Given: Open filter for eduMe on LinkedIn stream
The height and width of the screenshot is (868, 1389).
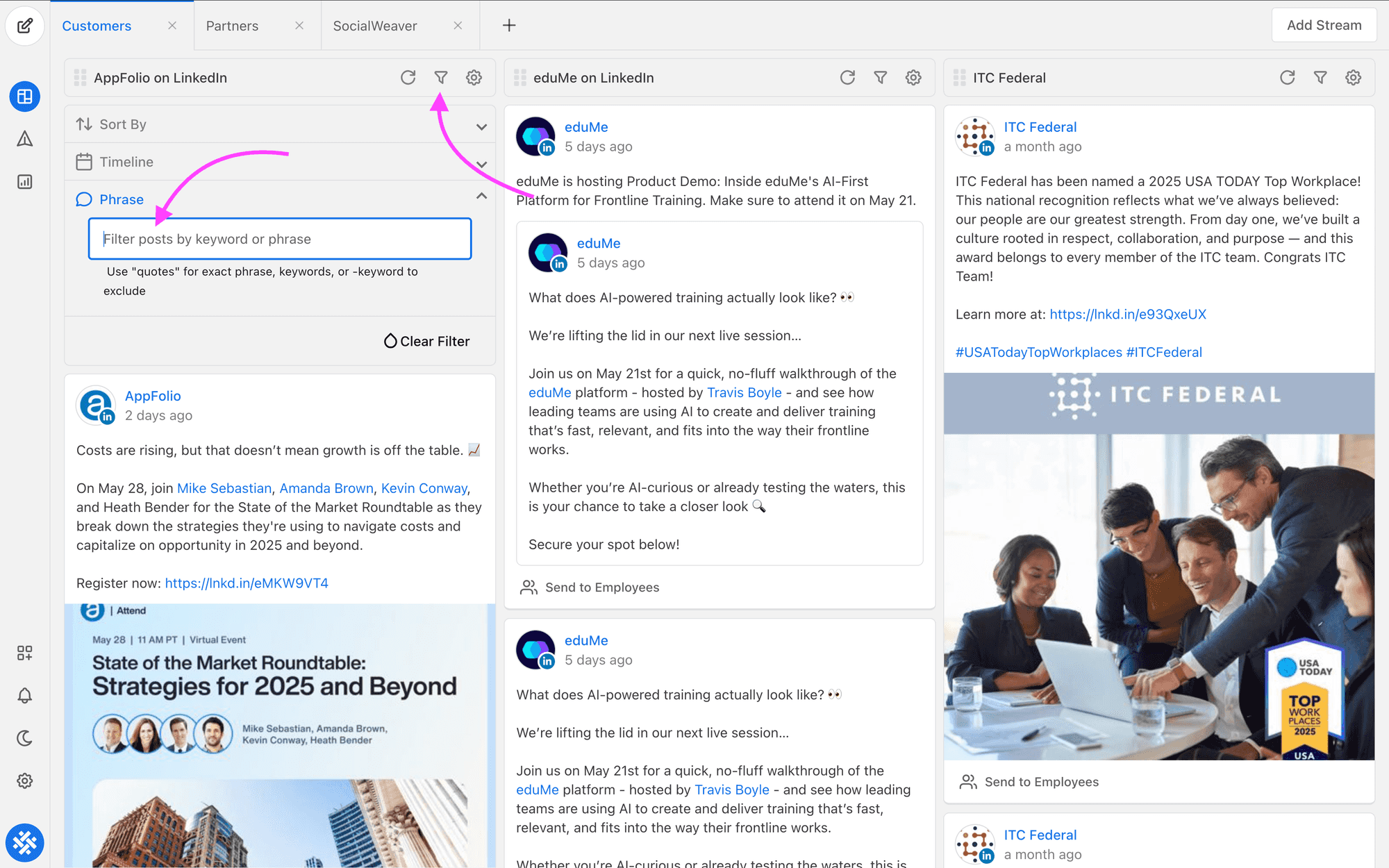Looking at the screenshot, I should (881, 78).
